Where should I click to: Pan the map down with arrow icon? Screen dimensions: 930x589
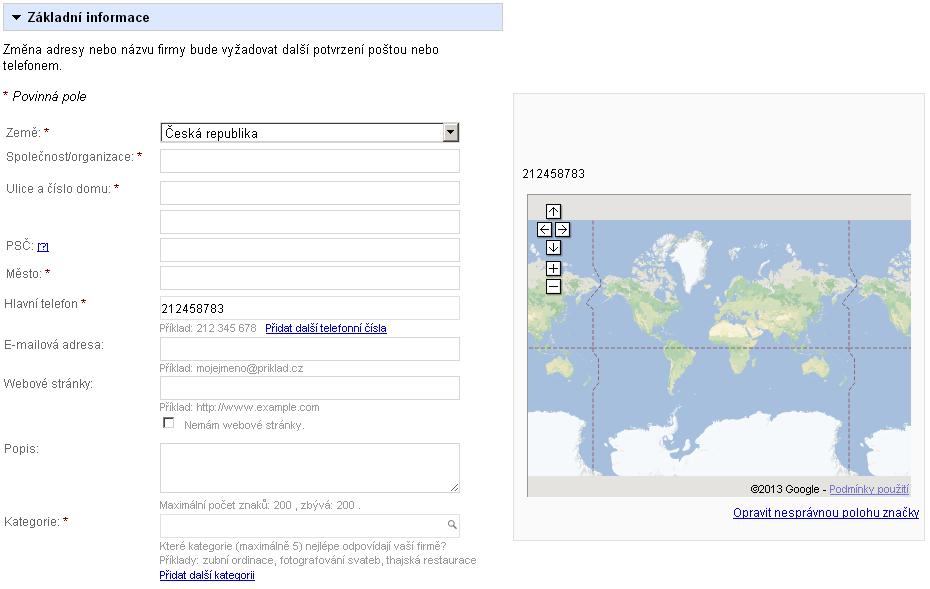[x=553, y=247]
